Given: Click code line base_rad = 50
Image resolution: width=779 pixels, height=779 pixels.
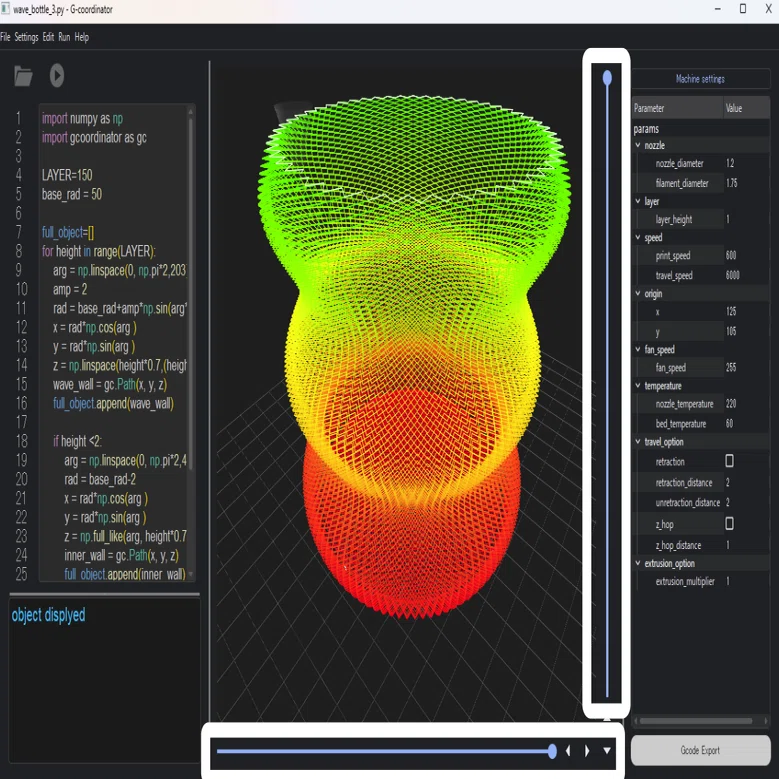Looking at the screenshot, I should (x=72, y=194).
